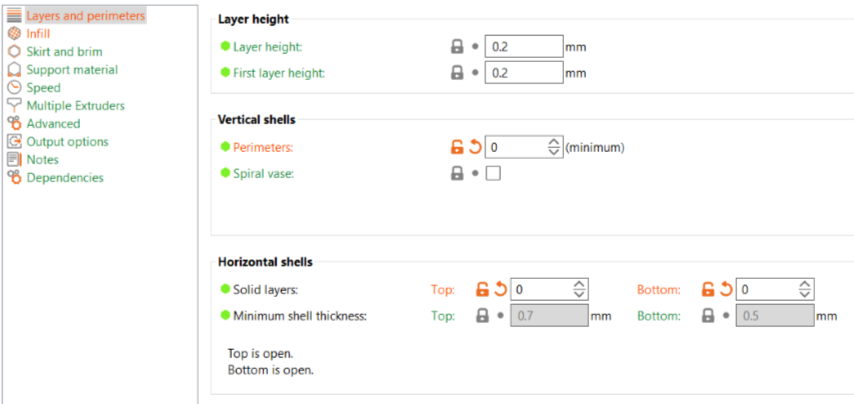
Task: Click the Layer height value field
Action: (x=524, y=47)
